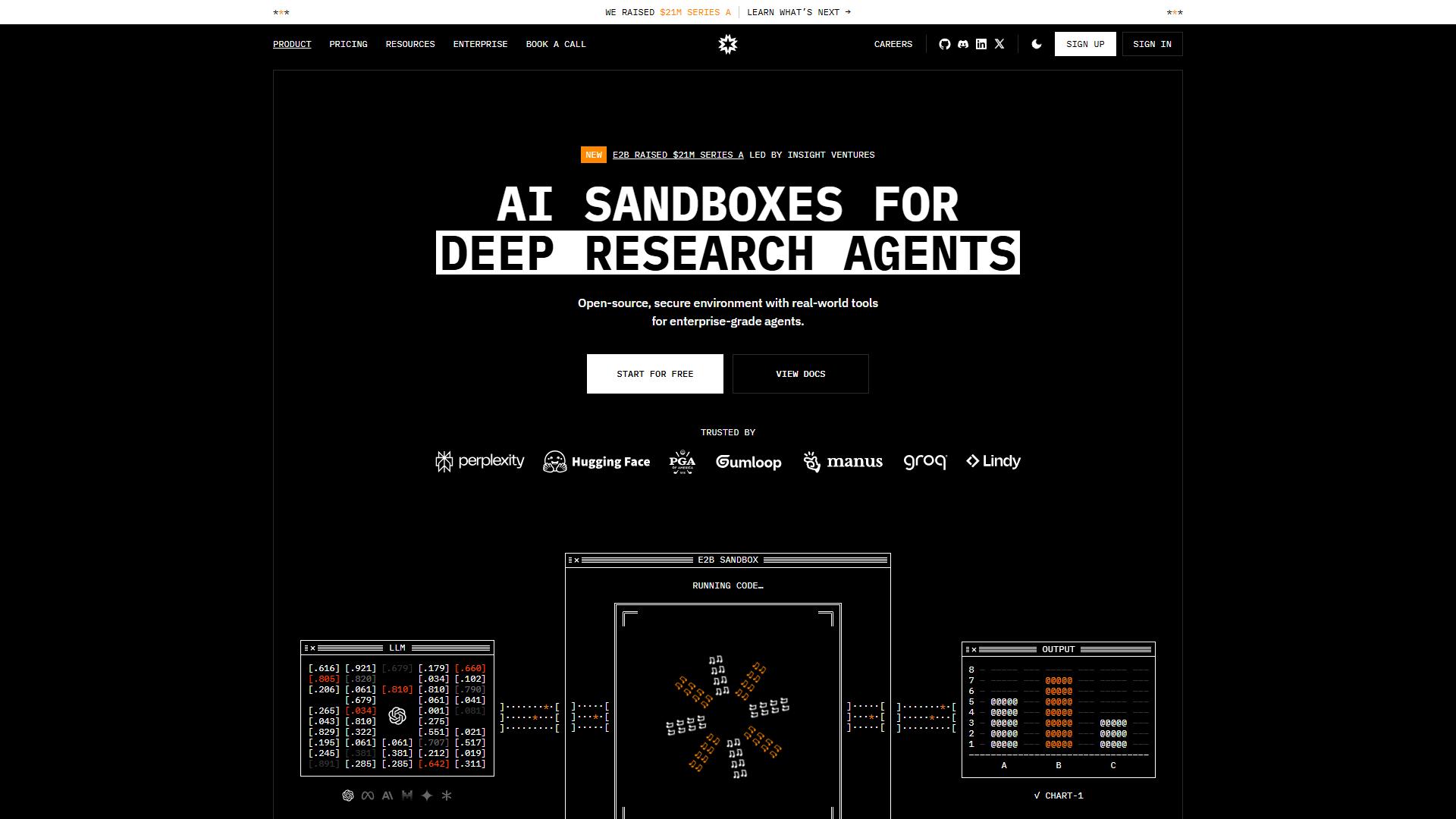Screen dimensions: 1456x819
Task: Click the red [.642] value in LLM panel
Action: [x=434, y=764]
